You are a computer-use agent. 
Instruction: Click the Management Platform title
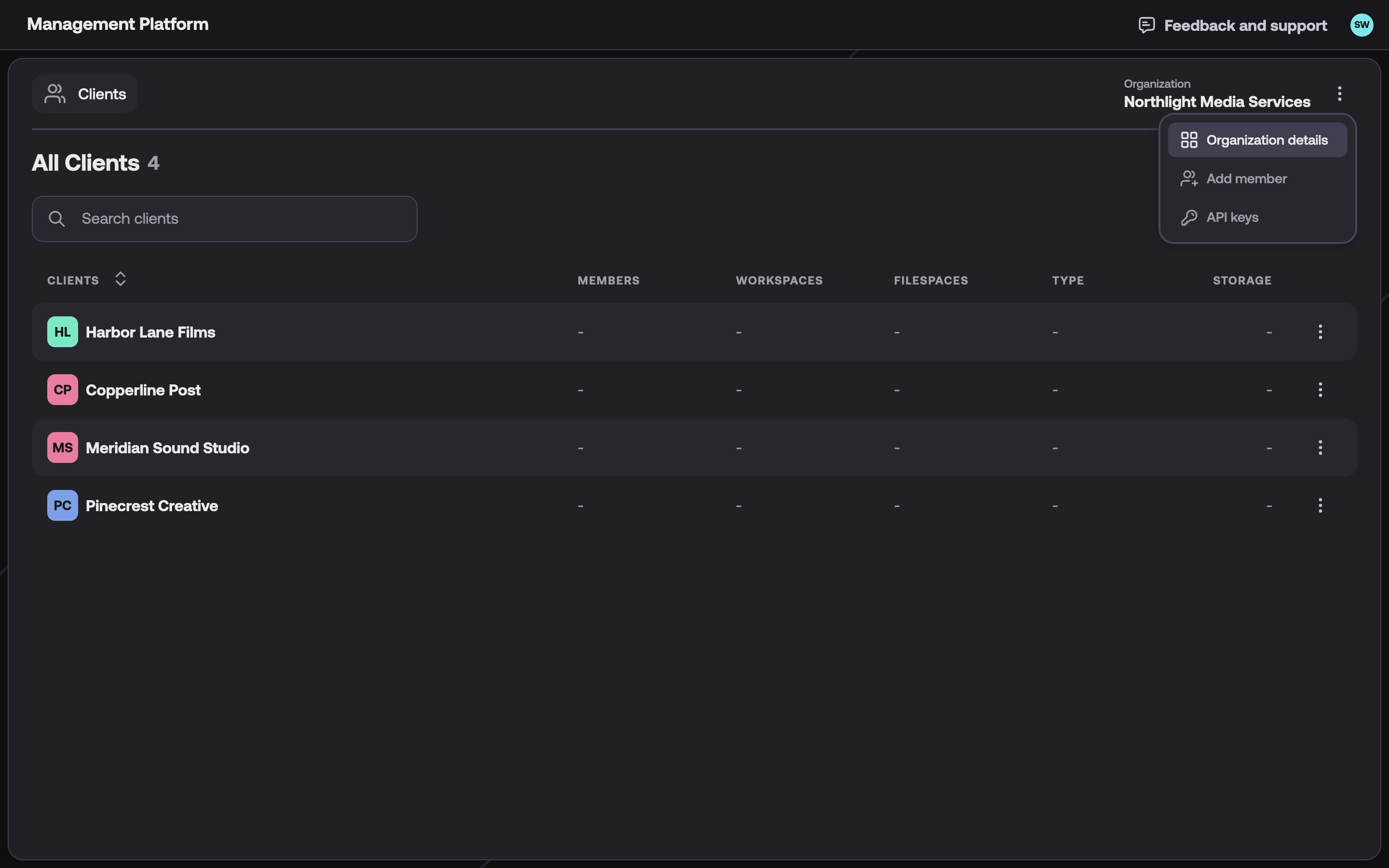tap(118, 24)
